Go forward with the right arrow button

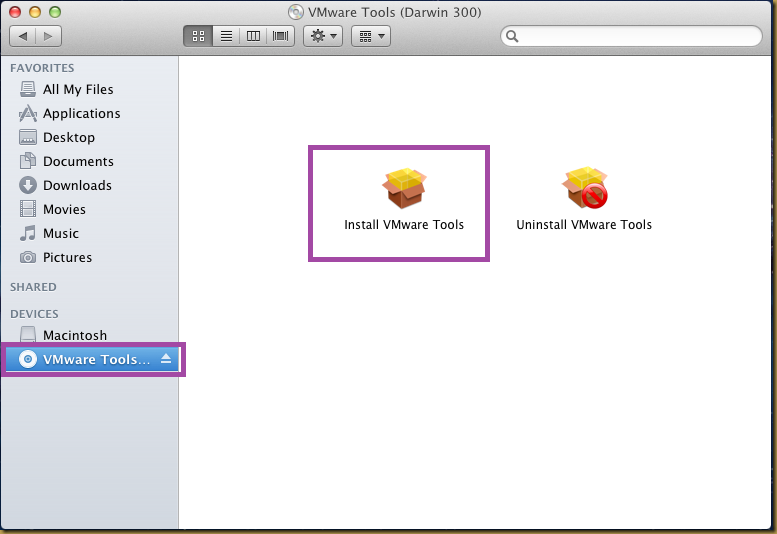pyautogui.click(x=49, y=36)
